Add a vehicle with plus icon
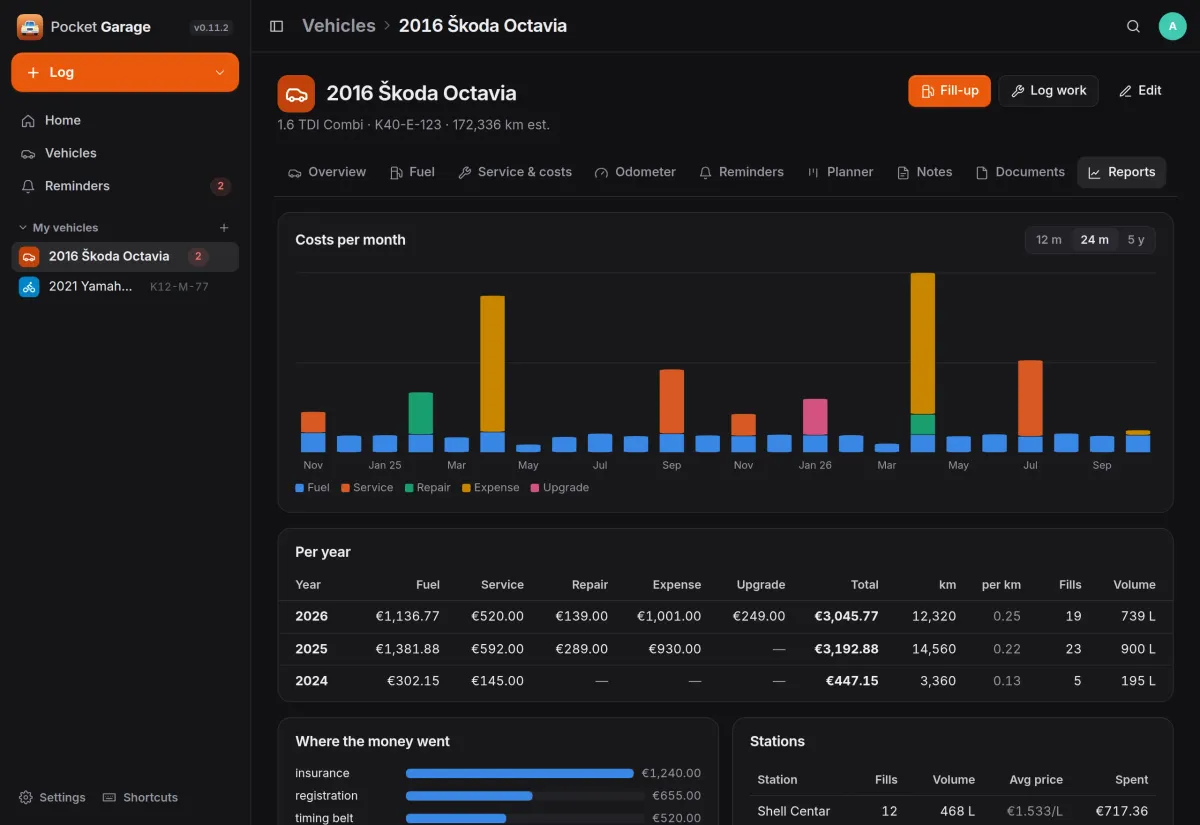Image resolution: width=1200 pixels, height=825 pixels. tap(224, 228)
